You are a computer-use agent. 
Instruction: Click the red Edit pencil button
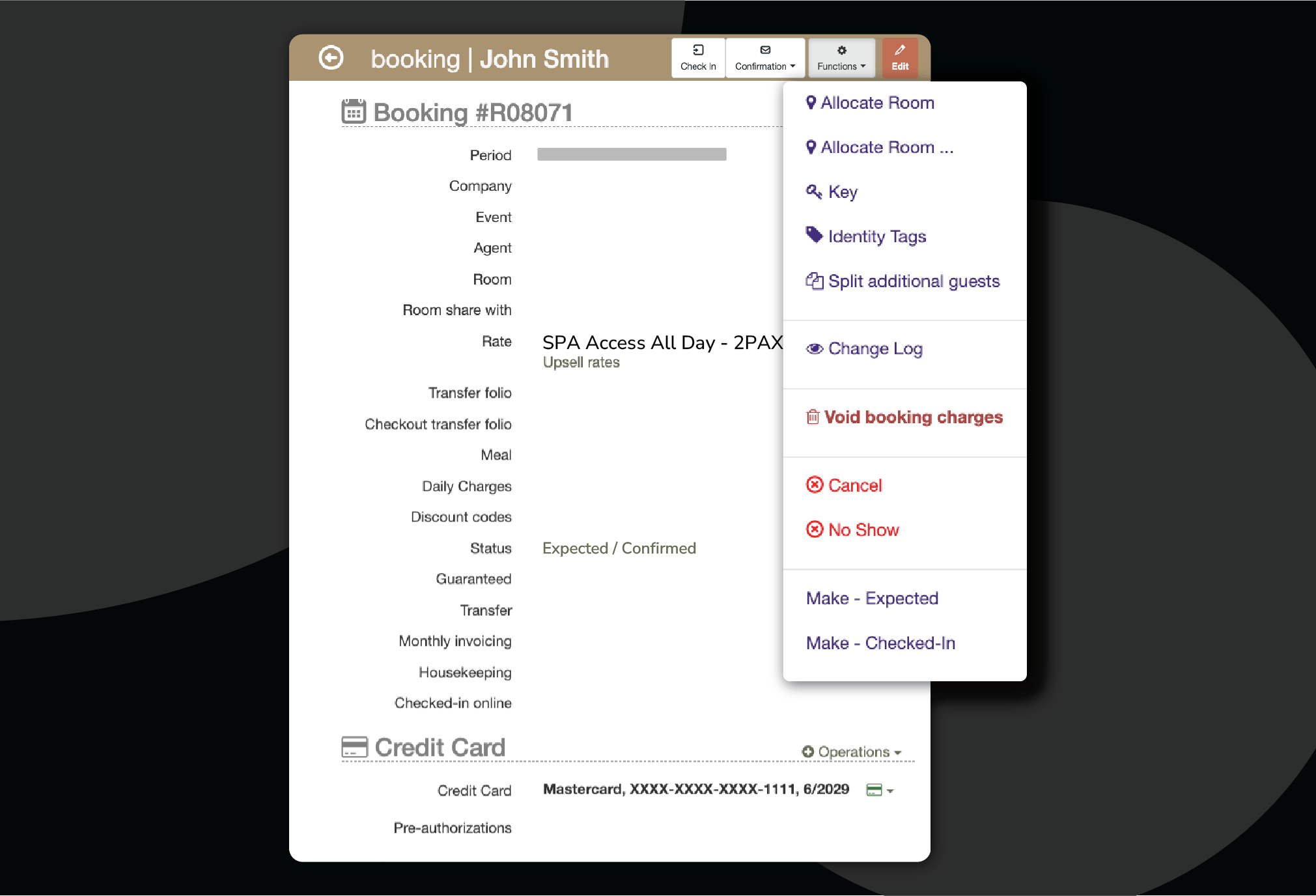[900, 58]
